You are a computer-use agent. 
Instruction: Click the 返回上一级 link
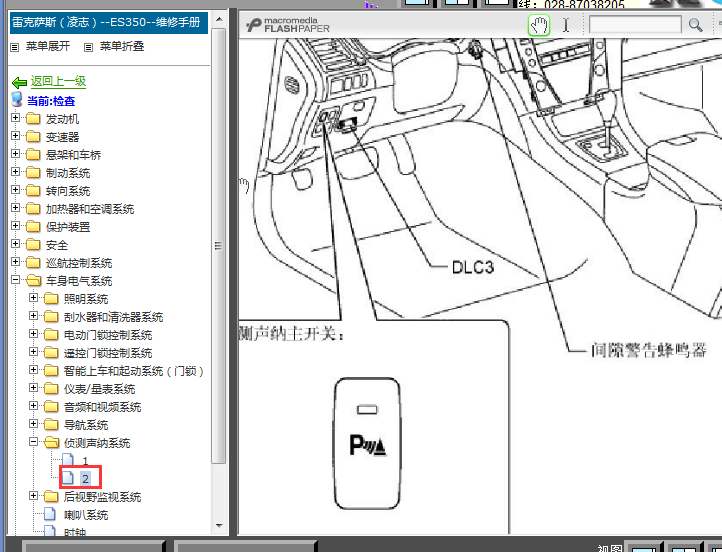pyautogui.click(x=58, y=81)
